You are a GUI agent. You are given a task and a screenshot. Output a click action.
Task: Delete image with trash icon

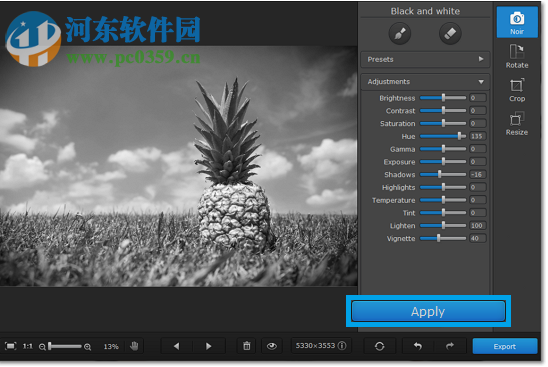coord(247,346)
